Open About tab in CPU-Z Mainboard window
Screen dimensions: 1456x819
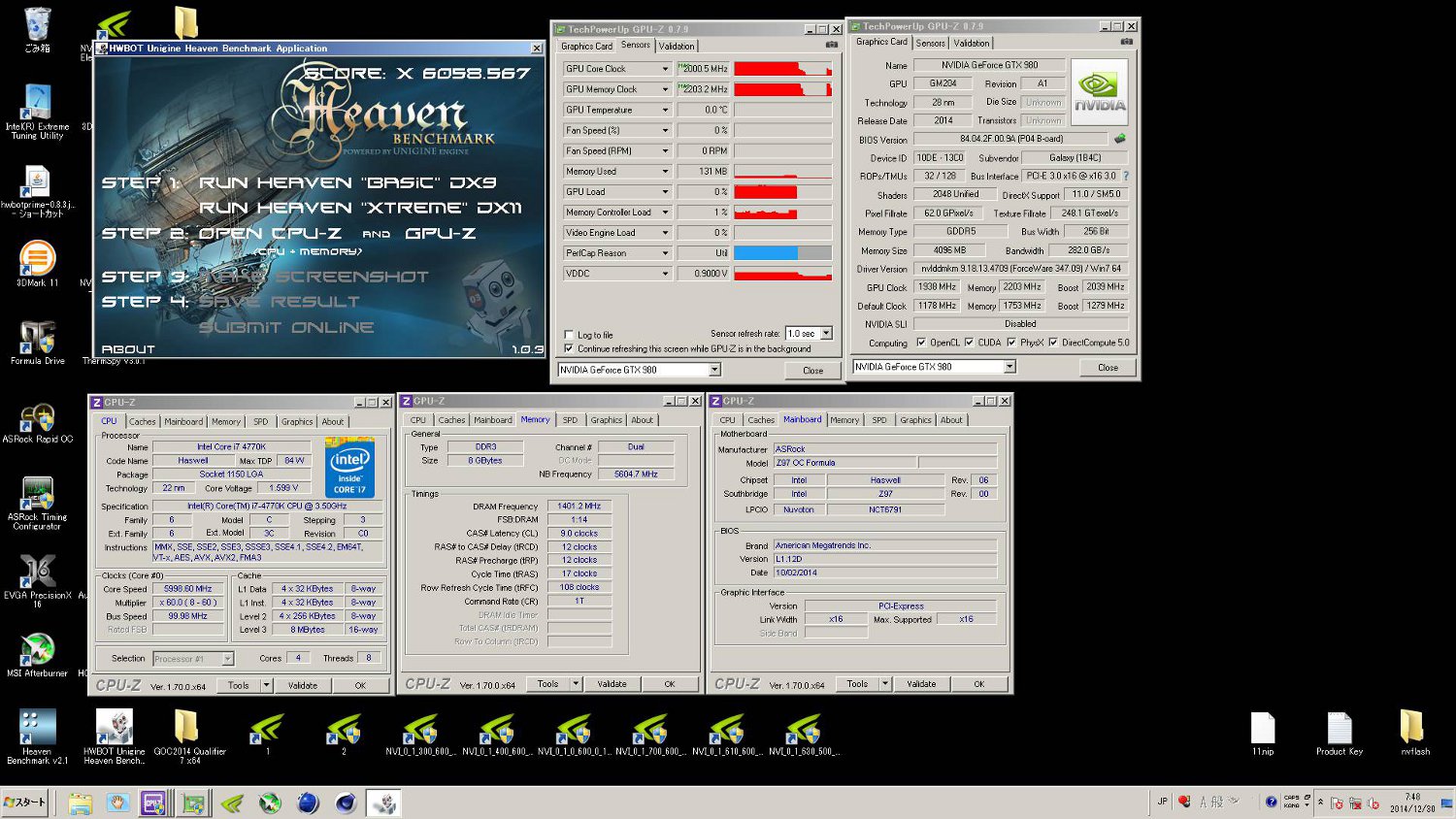pyautogui.click(x=951, y=420)
